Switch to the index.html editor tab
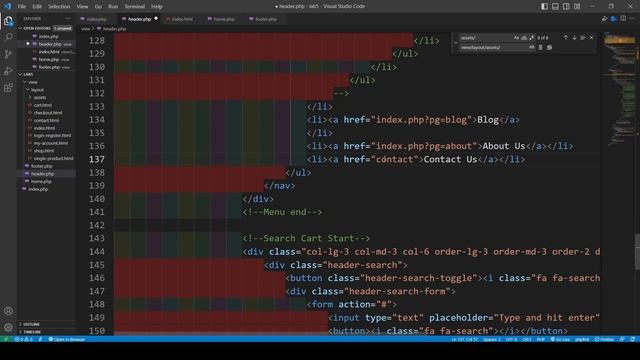This screenshot has height=360, width=640. (x=182, y=19)
